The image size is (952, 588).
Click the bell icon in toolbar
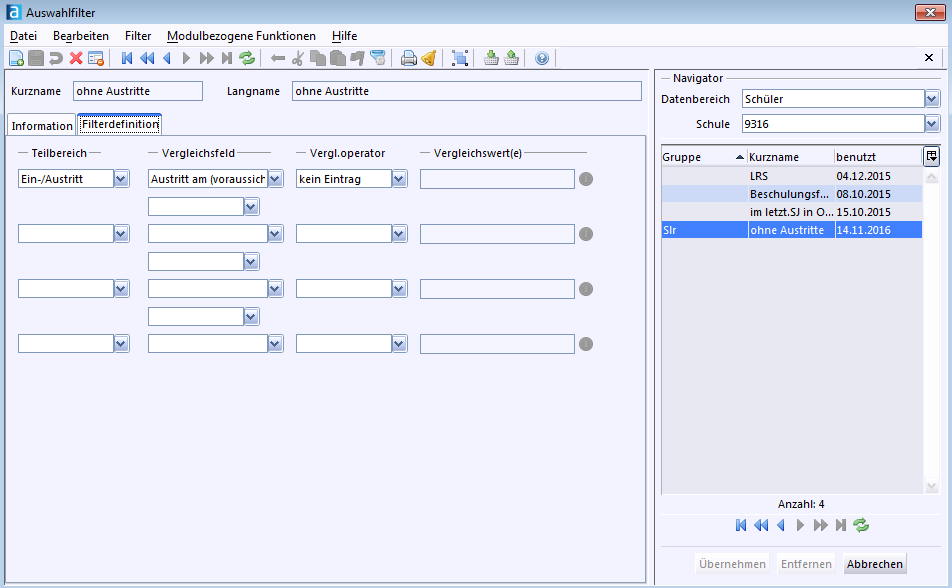[429, 58]
